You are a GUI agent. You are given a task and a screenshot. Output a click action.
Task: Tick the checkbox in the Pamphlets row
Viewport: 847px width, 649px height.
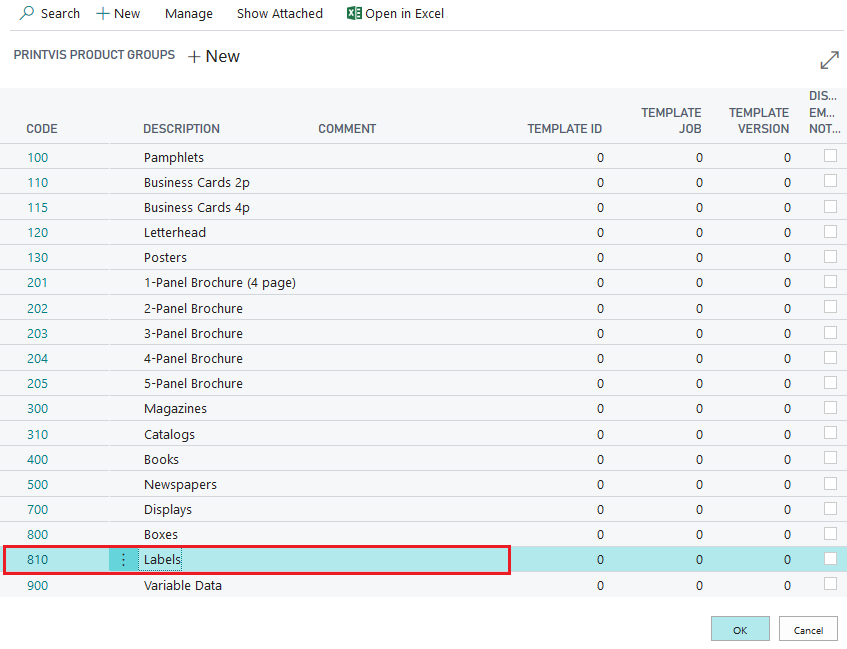830,156
